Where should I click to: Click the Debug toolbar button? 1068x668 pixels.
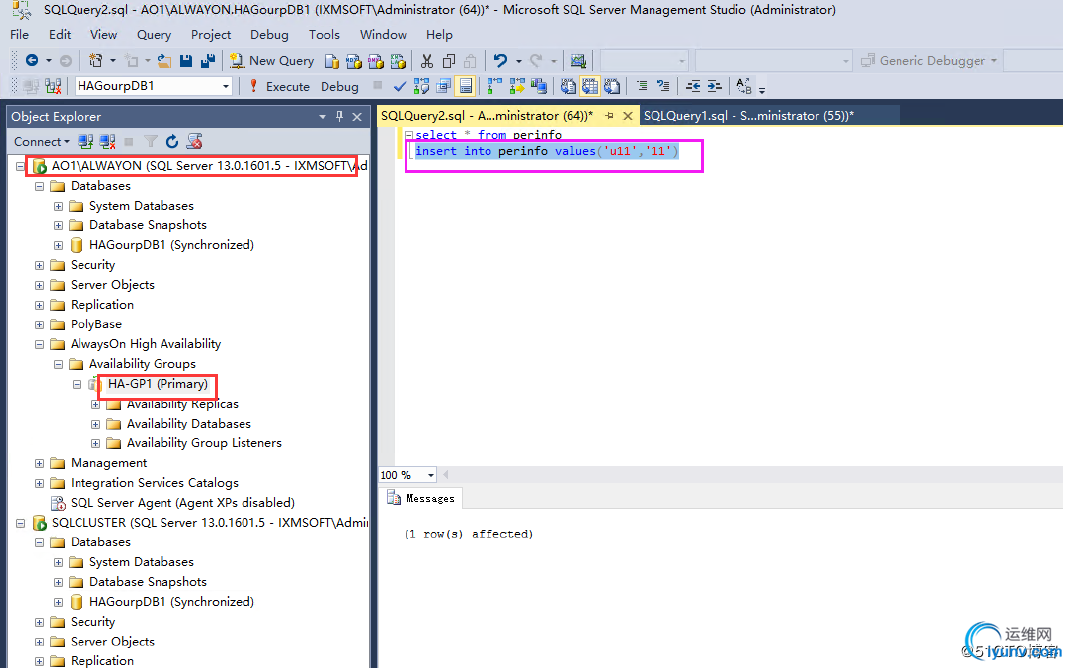click(340, 86)
